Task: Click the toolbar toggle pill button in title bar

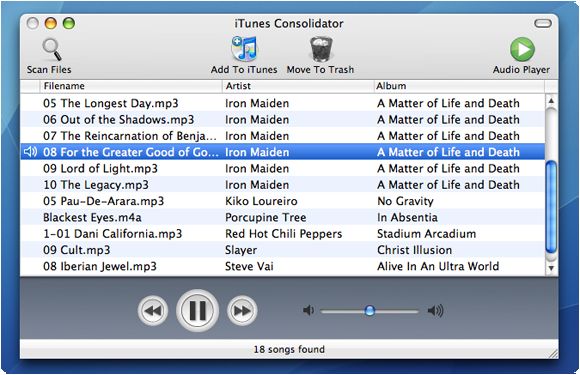Action: (x=543, y=23)
